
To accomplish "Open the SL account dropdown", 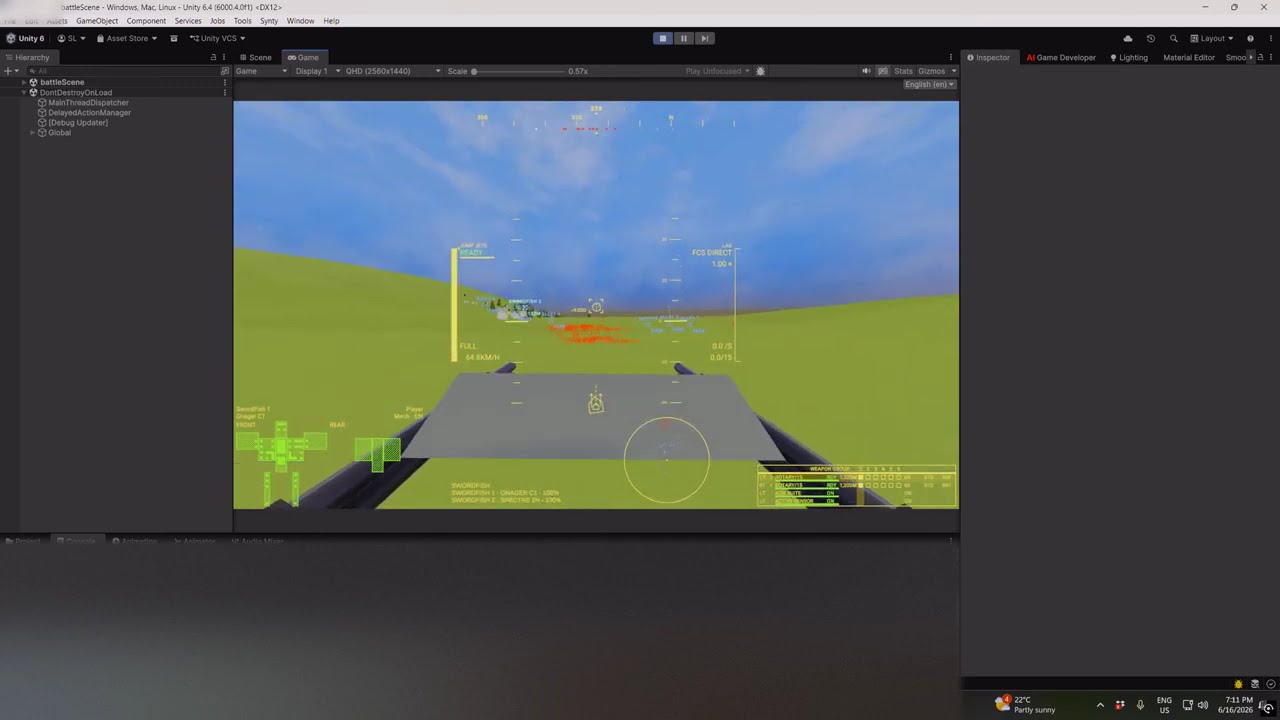I will coord(71,38).
